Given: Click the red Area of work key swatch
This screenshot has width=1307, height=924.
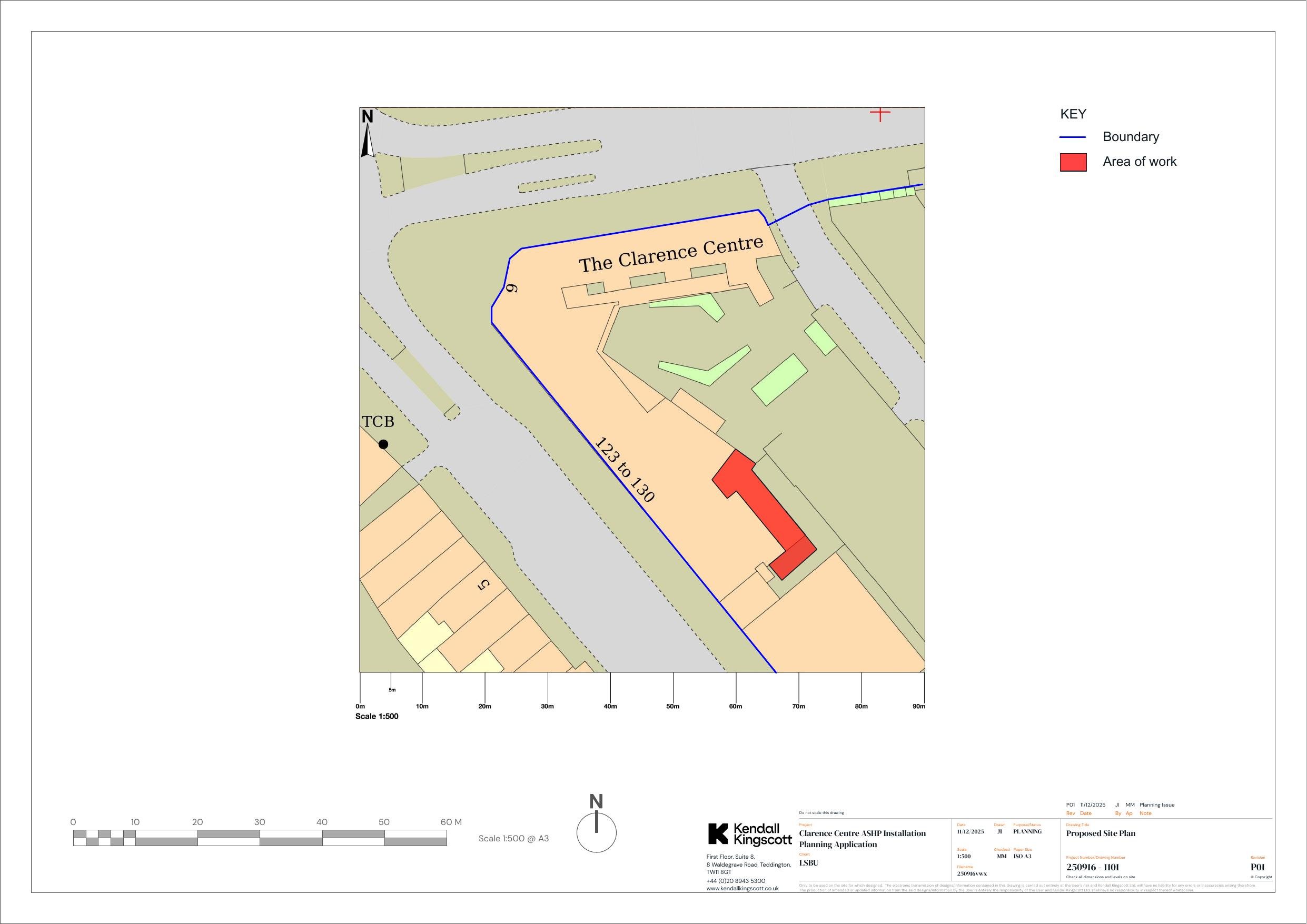Looking at the screenshot, I should [1073, 162].
